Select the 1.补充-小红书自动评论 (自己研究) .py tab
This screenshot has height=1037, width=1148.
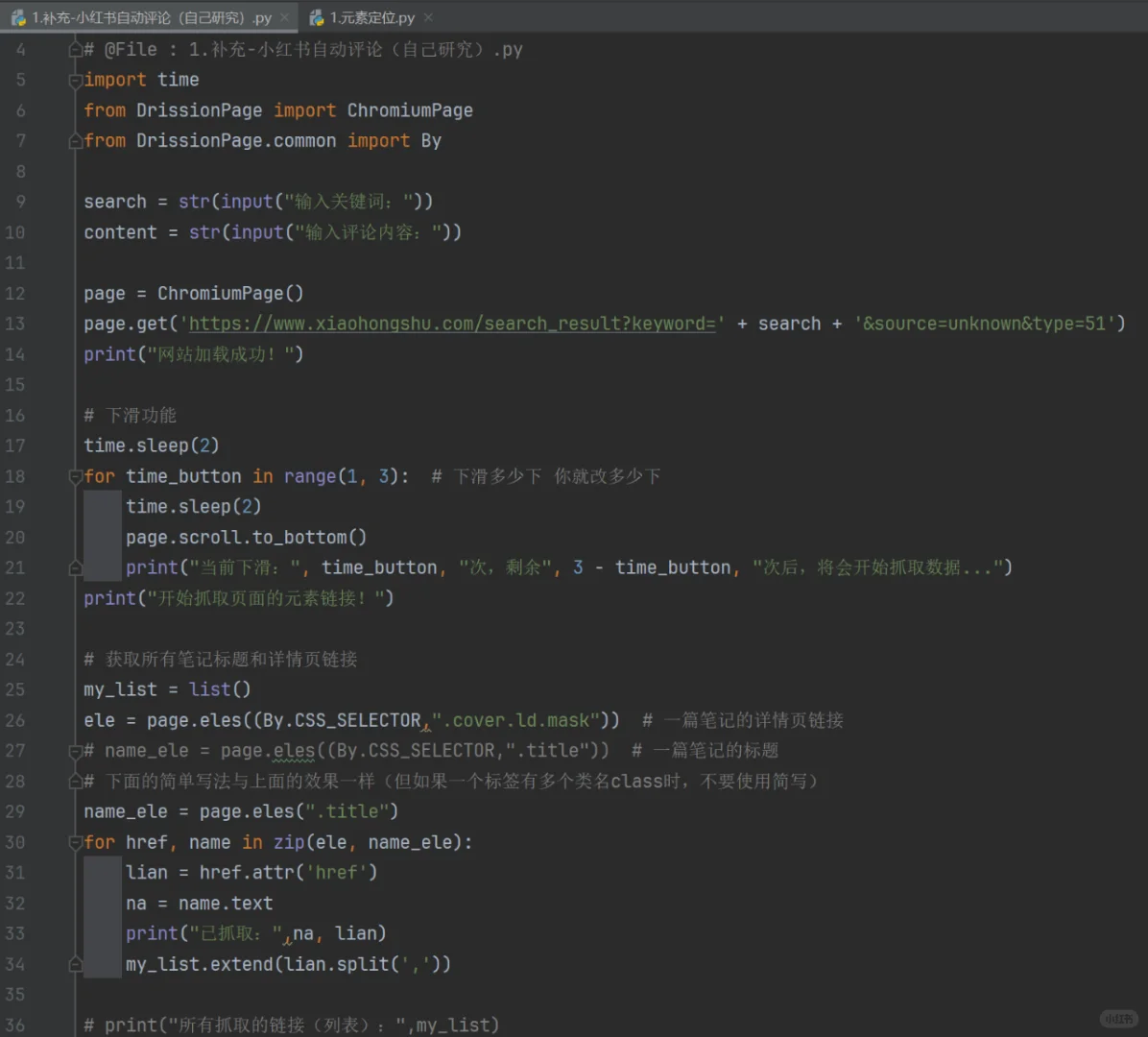pyautogui.click(x=150, y=17)
